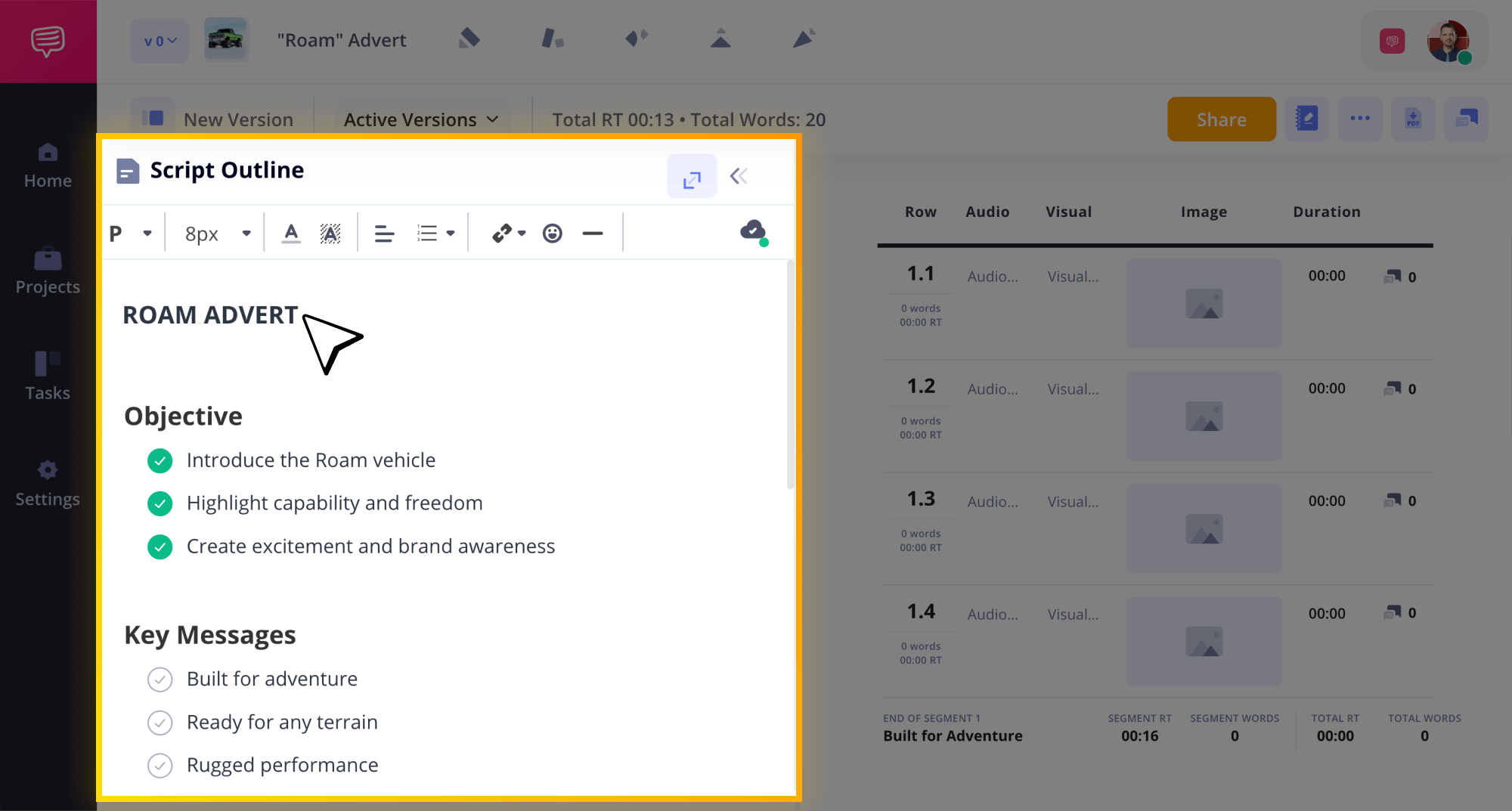Expand the Active Versions dropdown
1512x811 pixels.
421,119
